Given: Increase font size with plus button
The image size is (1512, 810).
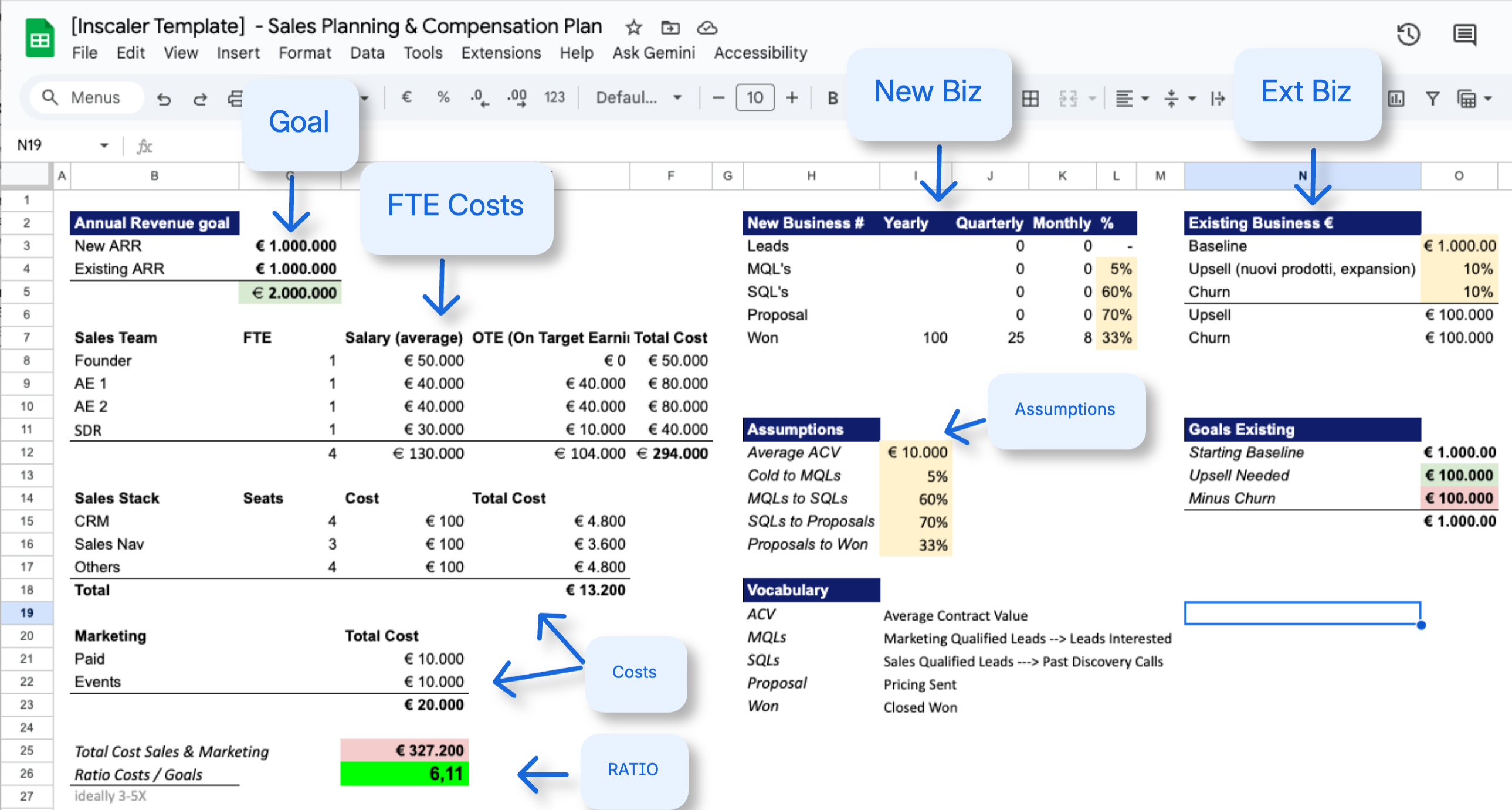Looking at the screenshot, I should pyautogui.click(x=792, y=97).
